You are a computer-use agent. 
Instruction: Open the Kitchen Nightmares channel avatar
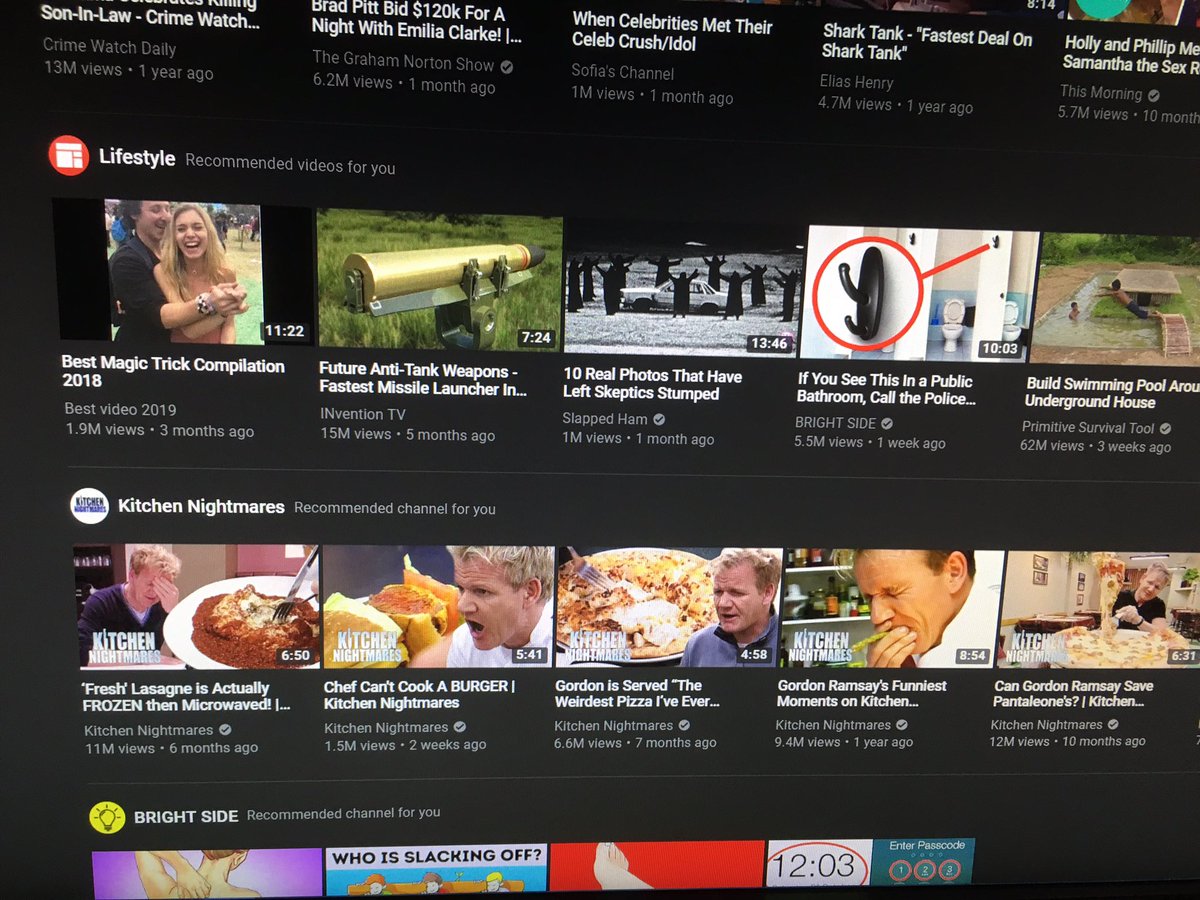click(89, 506)
